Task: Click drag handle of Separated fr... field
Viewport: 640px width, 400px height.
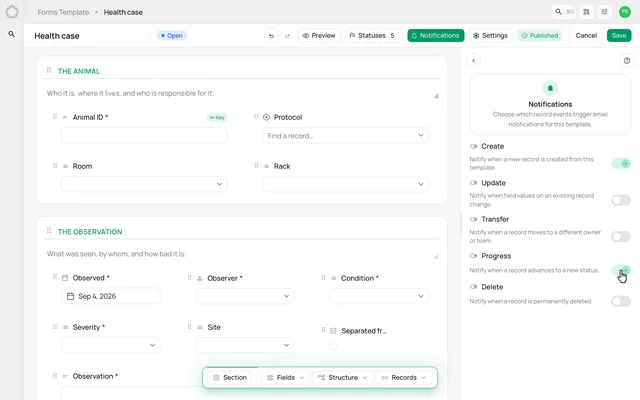Action: [323, 329]
